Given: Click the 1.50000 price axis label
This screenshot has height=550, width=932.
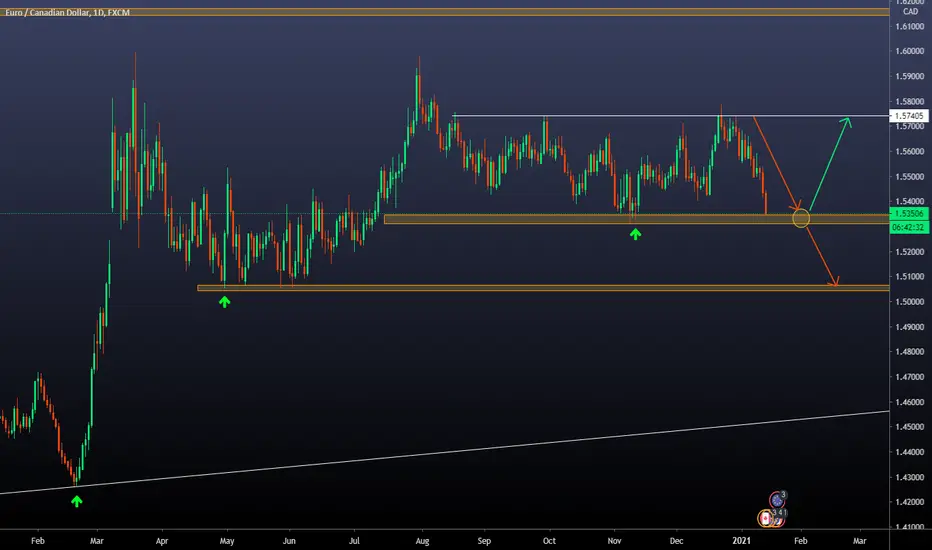Looking at the screenshot, I should [909, 301].
